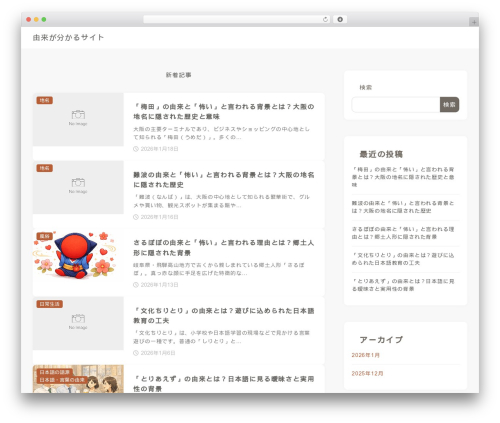
Task: Open recent post とりあえず in sidebar
Action: pos(403,285)
